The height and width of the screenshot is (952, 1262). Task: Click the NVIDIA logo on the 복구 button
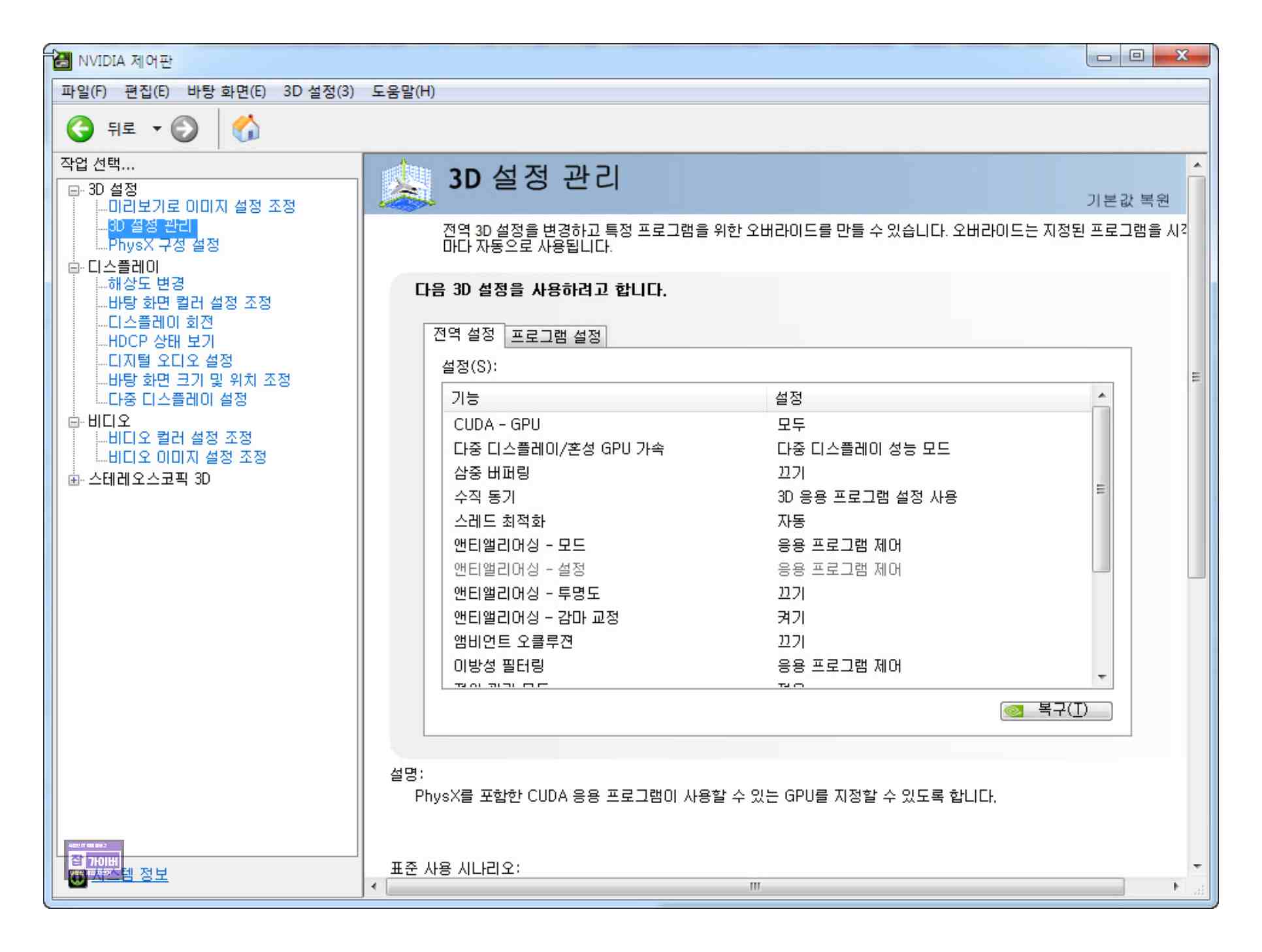click(1014, 710)
